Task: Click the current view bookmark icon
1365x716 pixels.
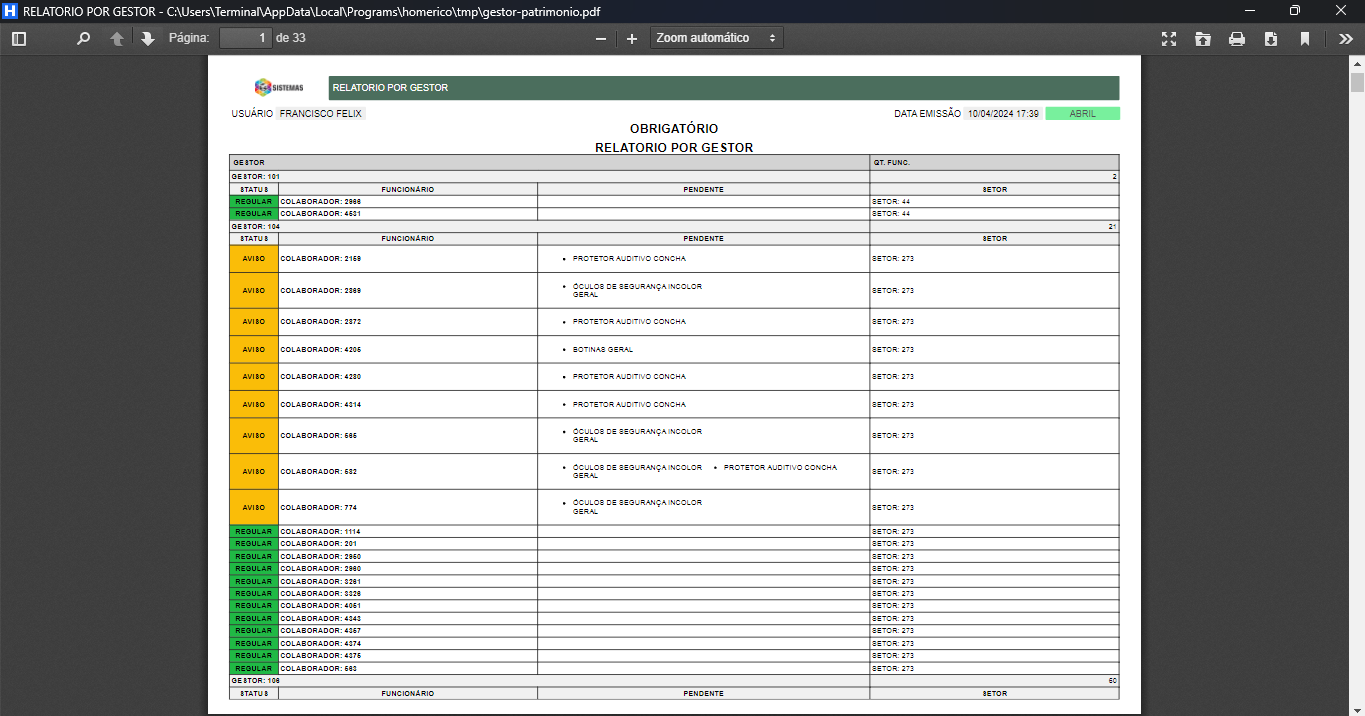Action: click(x=1305, y=39)
